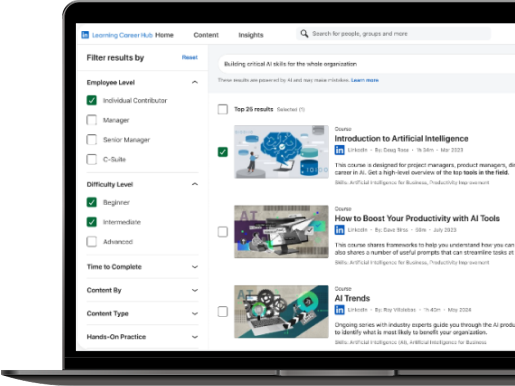This screenshot has width=515, height=386.
Task: Open Introduction to Artificial Intelligence course title
Action: point(401,139)
